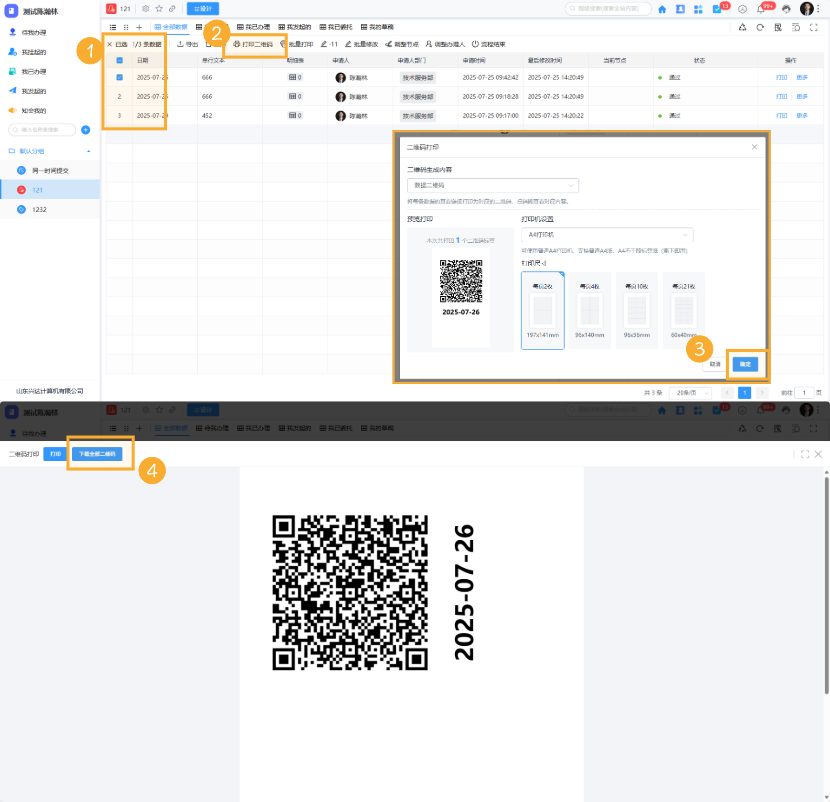Open the 20 per page pagination dropdown
Viewport: 830px width, 802px height.
click(690, 393)
